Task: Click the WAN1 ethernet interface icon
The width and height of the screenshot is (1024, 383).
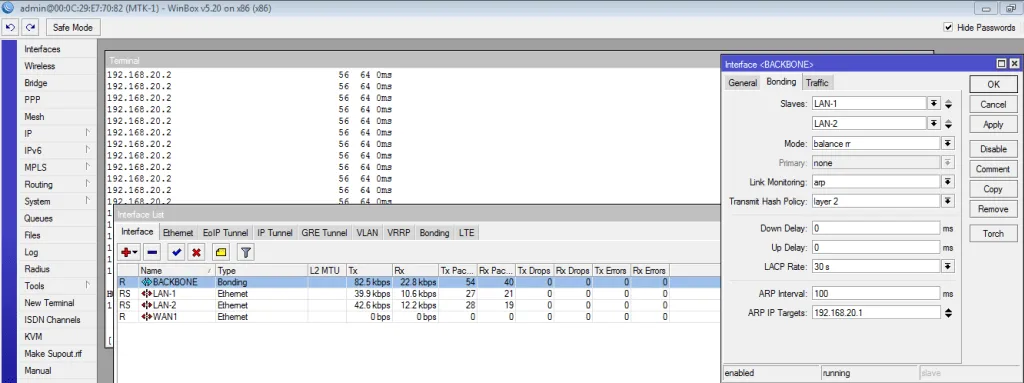Action: coord(146,317)
